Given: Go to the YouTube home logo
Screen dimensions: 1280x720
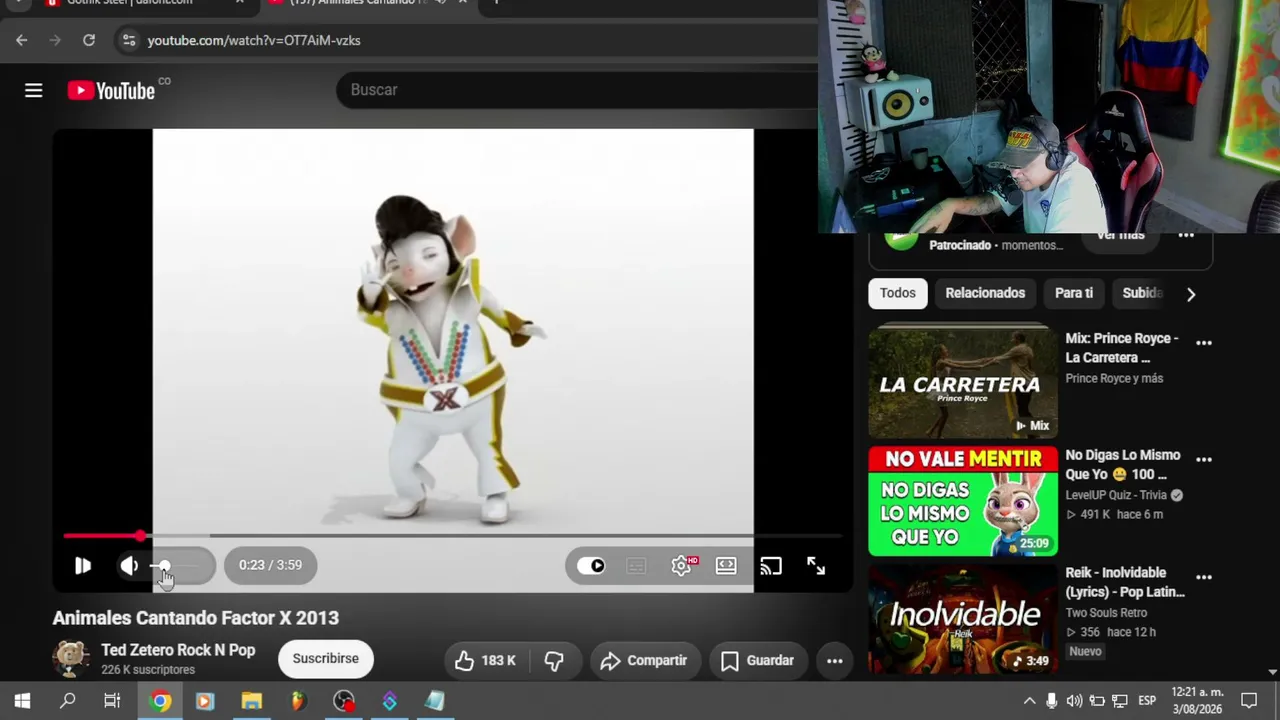Looking at the screenshot, I should tap(111, 91).
